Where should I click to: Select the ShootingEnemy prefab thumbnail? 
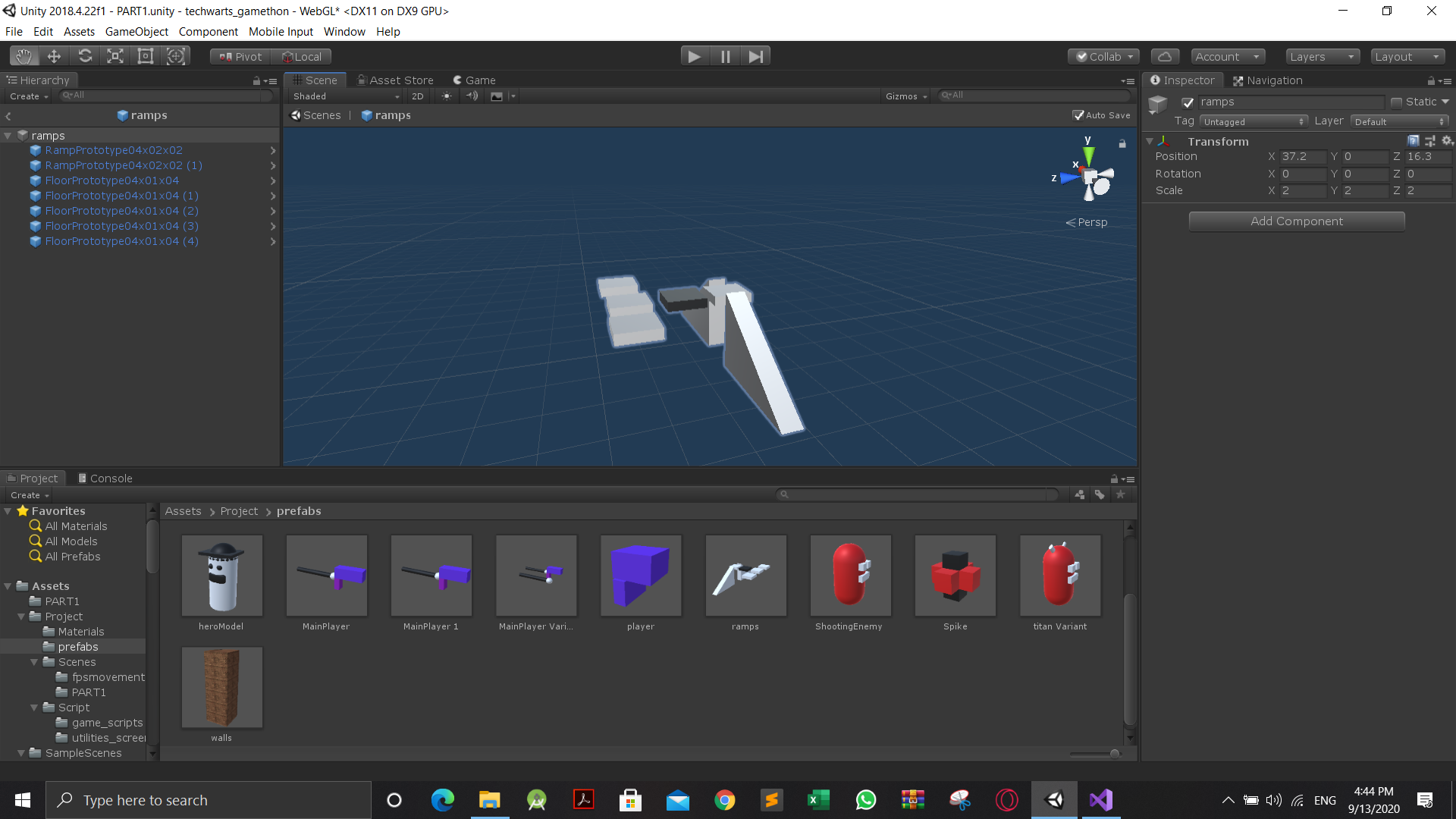(x=849, y=576)
